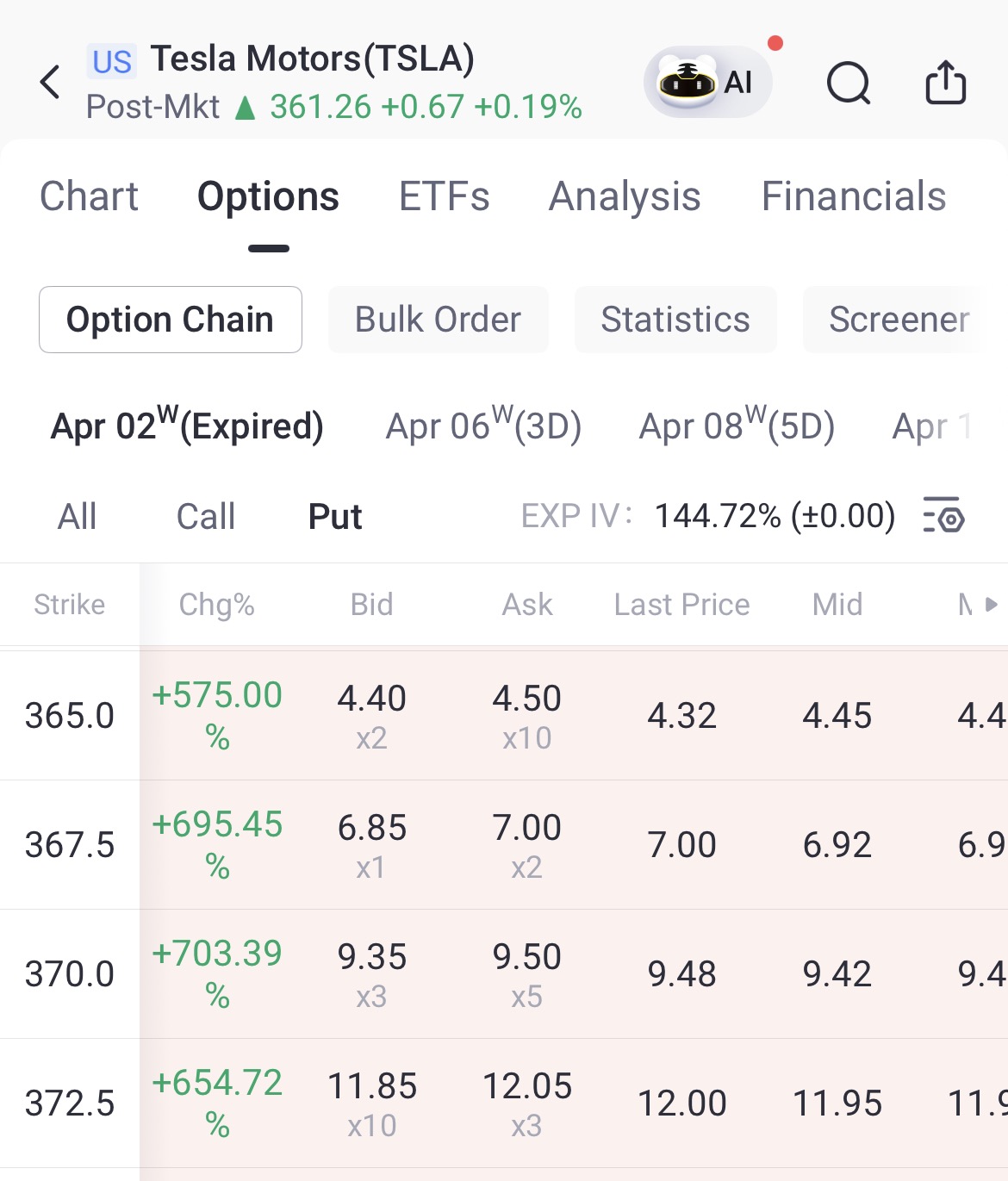
Task: Switch to the Analysis tab
Action: [x=625, y=196]
